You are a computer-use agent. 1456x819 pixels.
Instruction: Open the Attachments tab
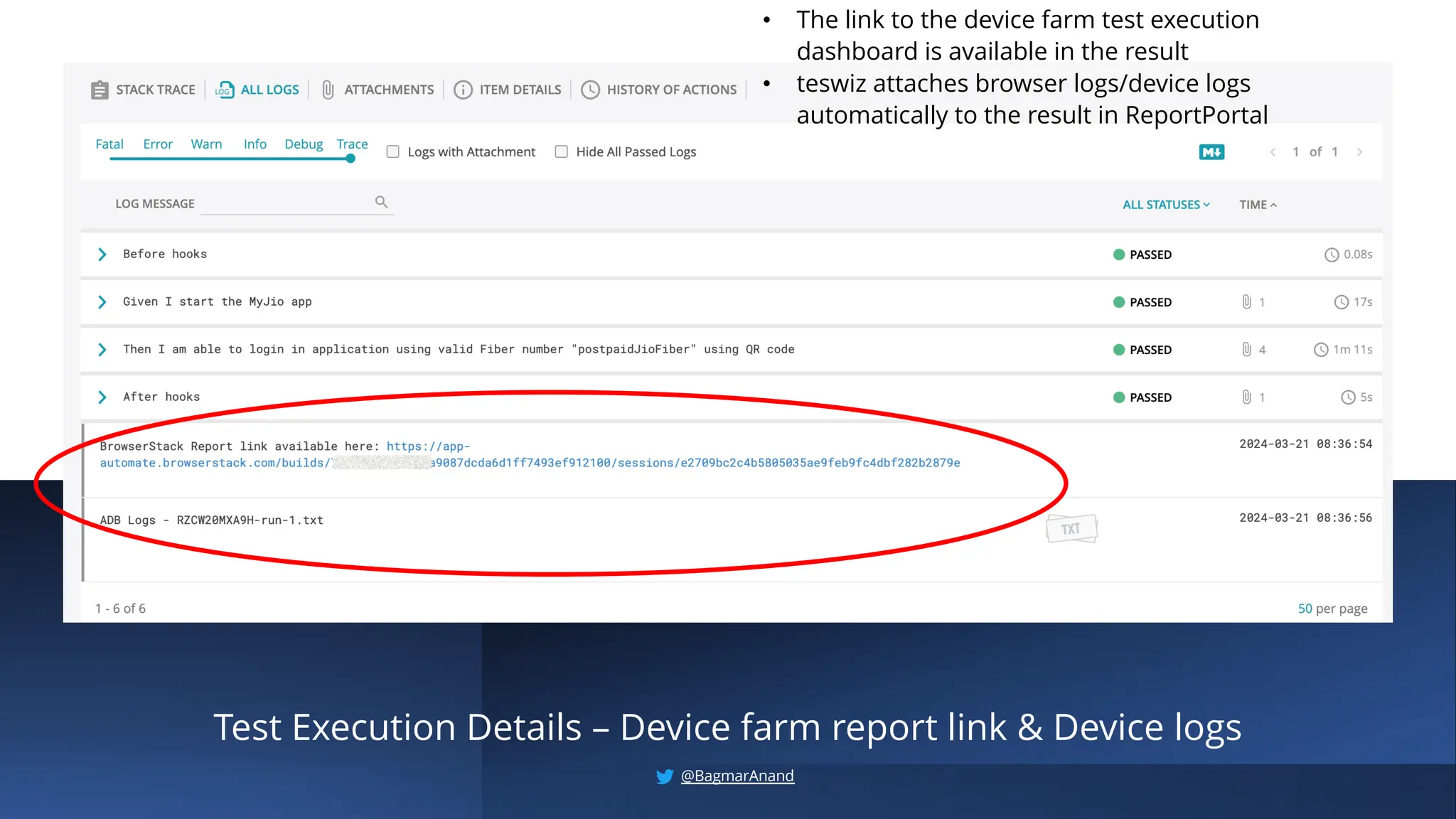[x=388, y=90]
